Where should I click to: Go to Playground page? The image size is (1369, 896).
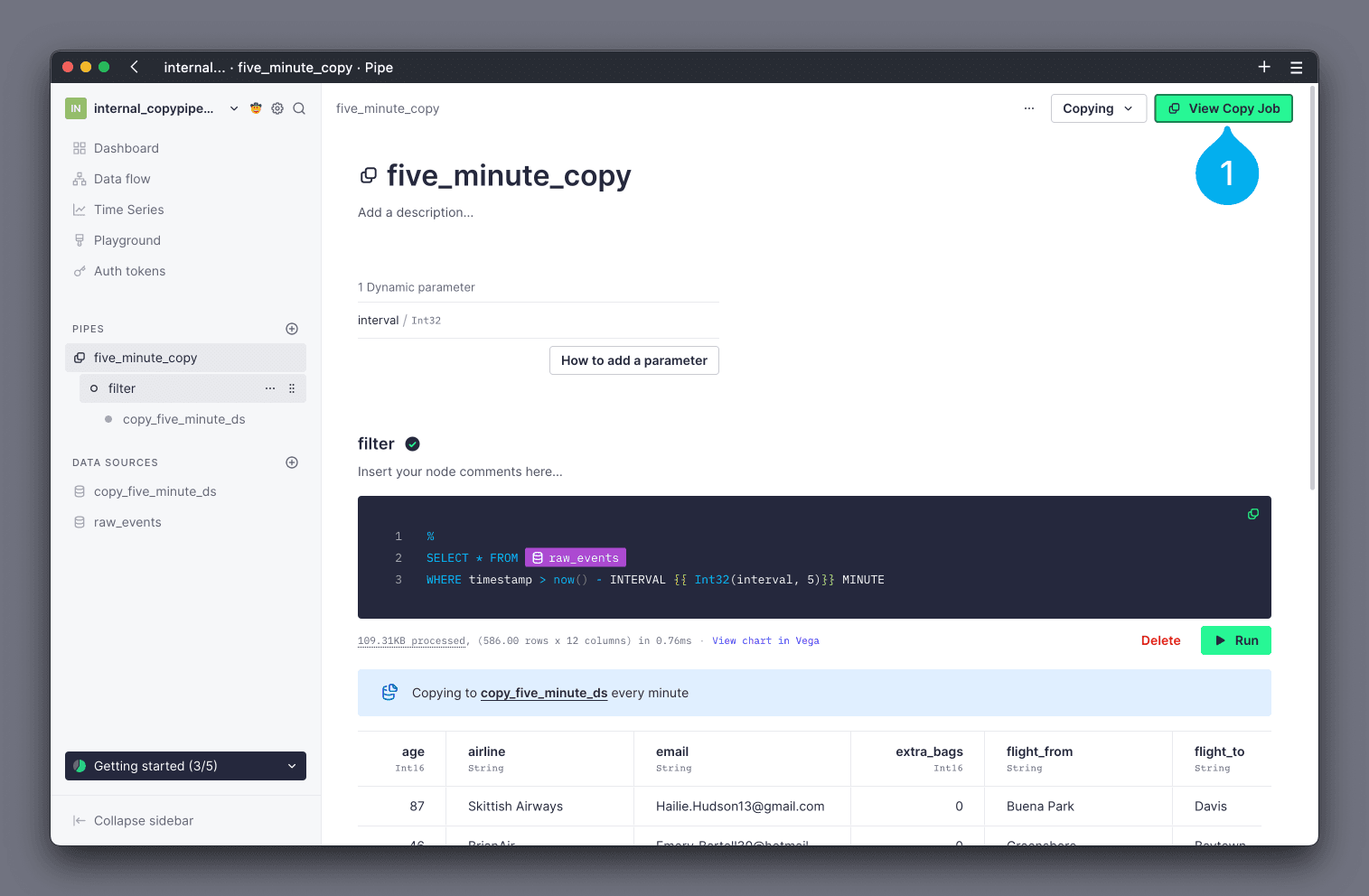point(127,240)
